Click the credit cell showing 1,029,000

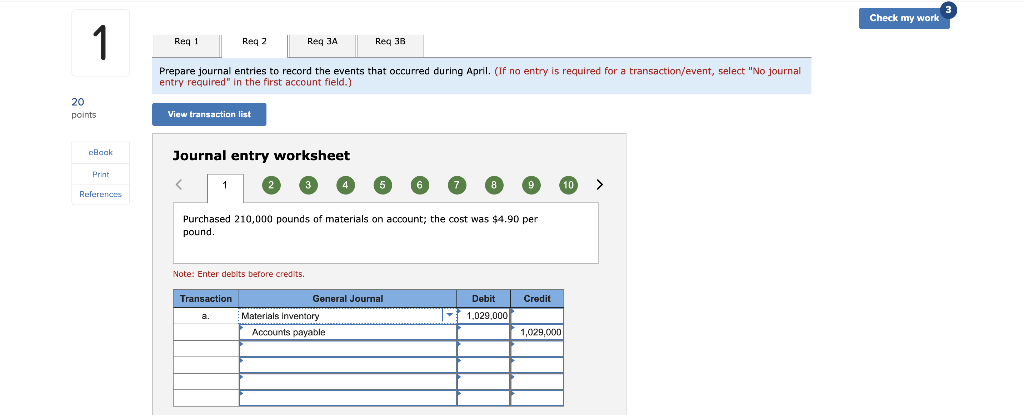point(537,332)
